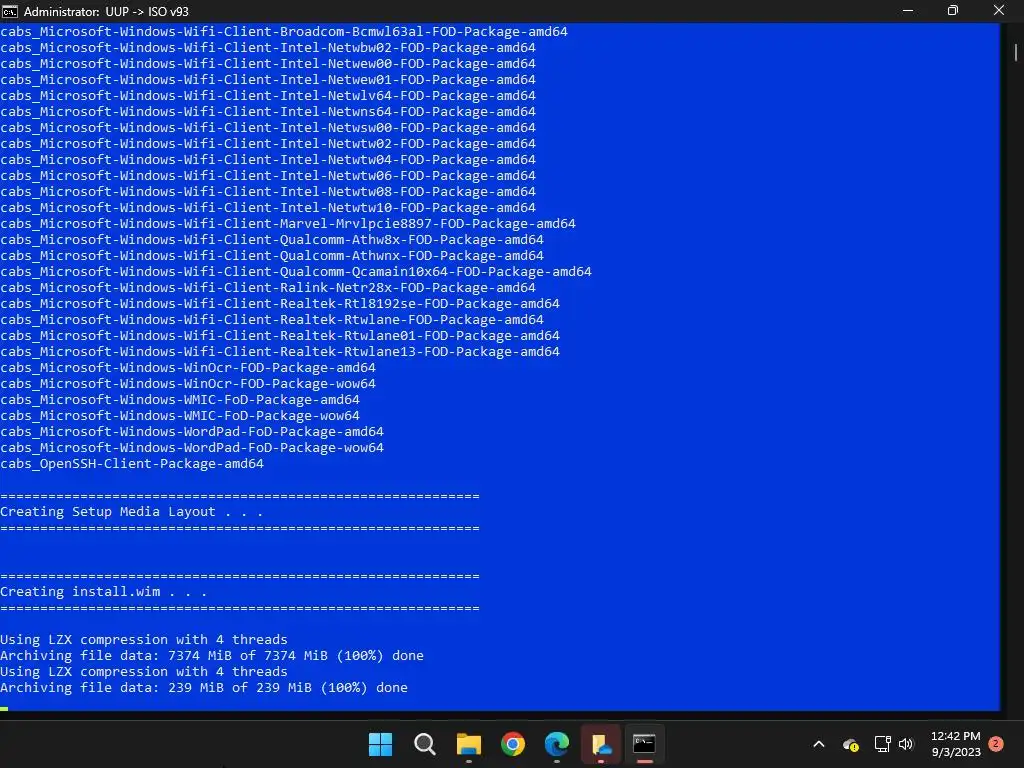This screenshot has height=768, width=1024.
Task: Open taskbar Search
Action: pos(424,744)
